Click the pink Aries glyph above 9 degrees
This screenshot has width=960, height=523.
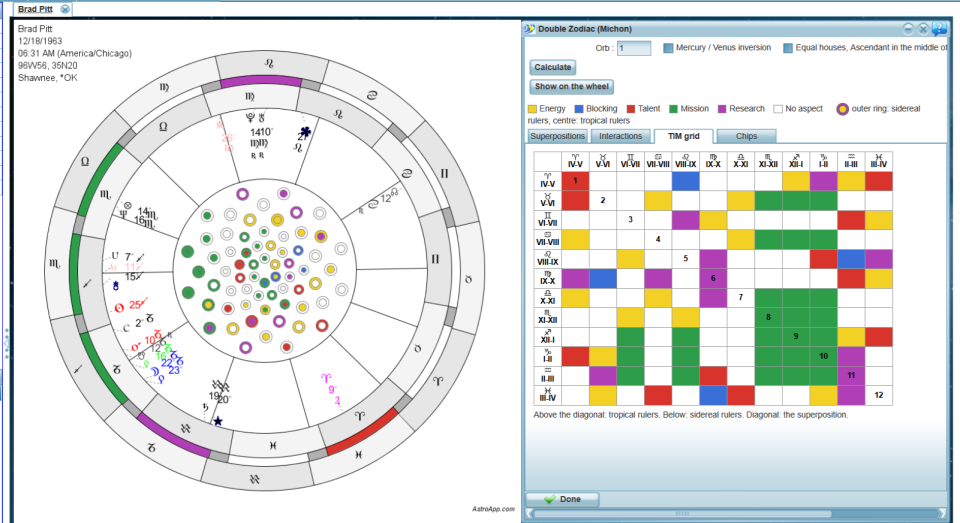point(326,379)
